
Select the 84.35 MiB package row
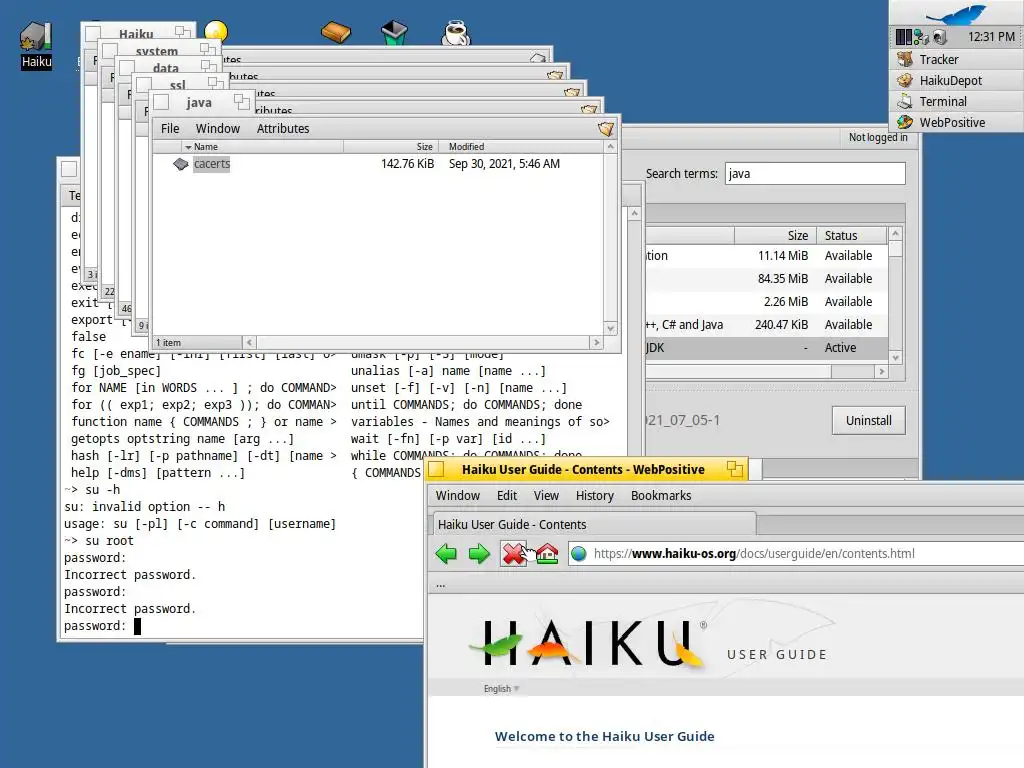pyautogui.click(x=766, y=279)
